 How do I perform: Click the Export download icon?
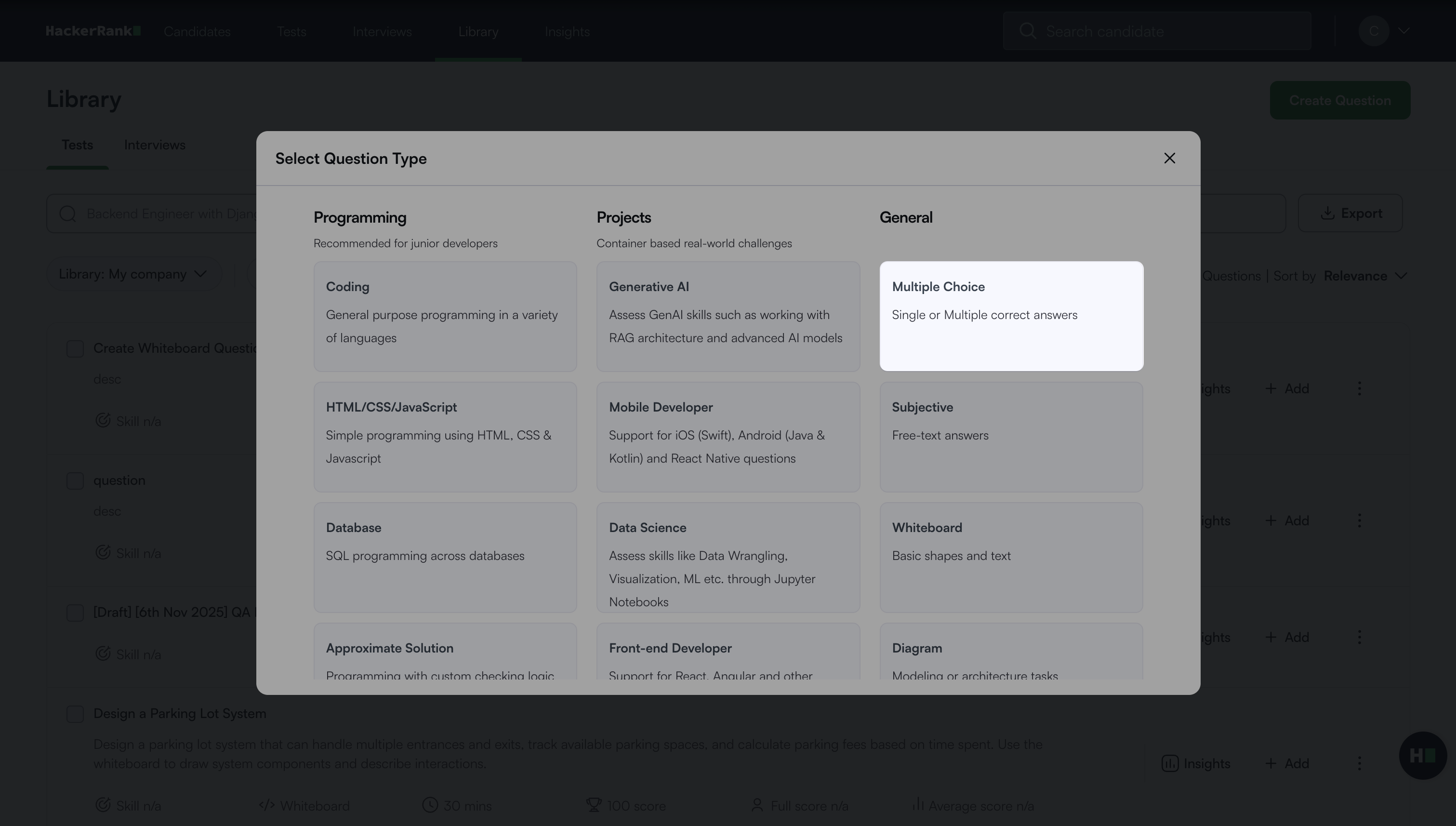[1327, 213]
